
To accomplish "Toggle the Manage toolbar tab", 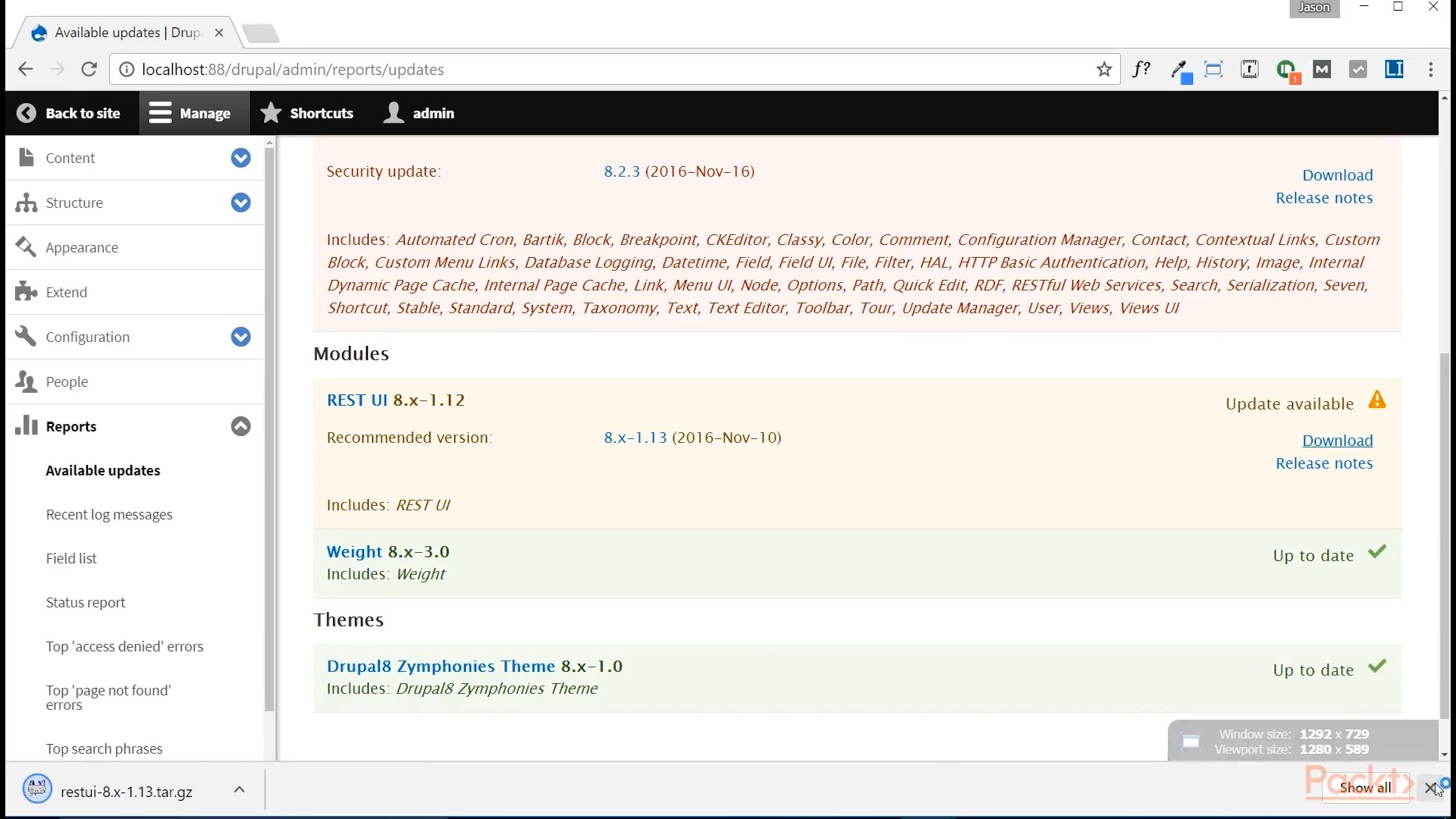I will (190, 113).
